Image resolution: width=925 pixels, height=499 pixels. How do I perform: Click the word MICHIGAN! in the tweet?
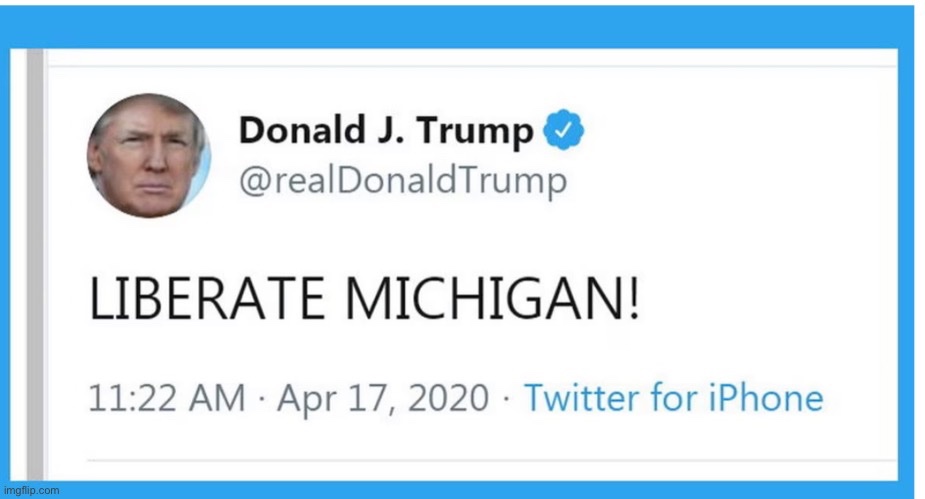(492, 298)
